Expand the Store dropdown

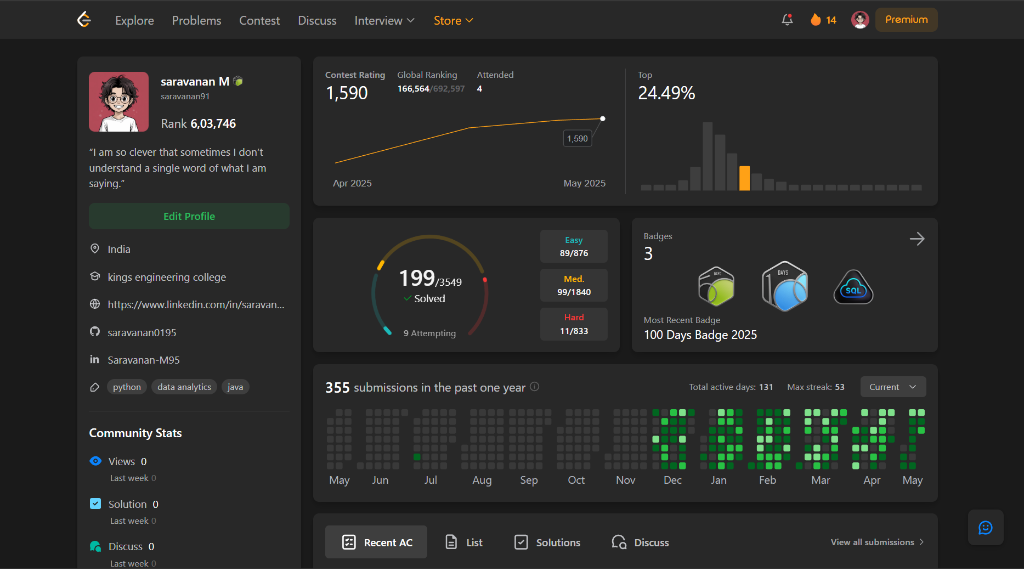[x=453, y=20]
